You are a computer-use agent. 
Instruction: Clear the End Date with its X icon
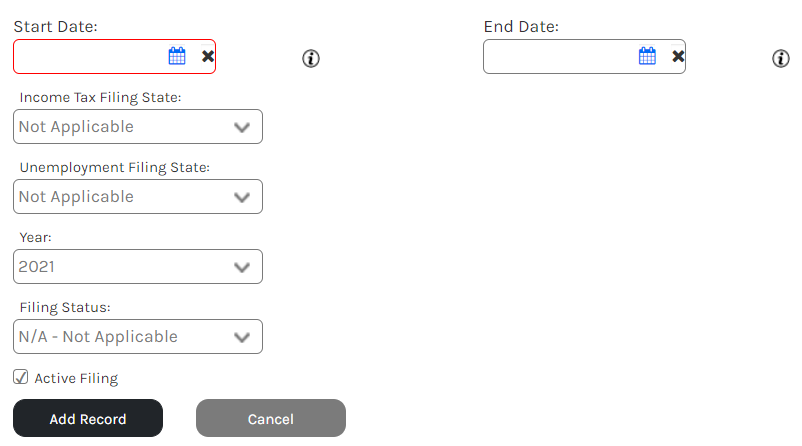(678, 56)
